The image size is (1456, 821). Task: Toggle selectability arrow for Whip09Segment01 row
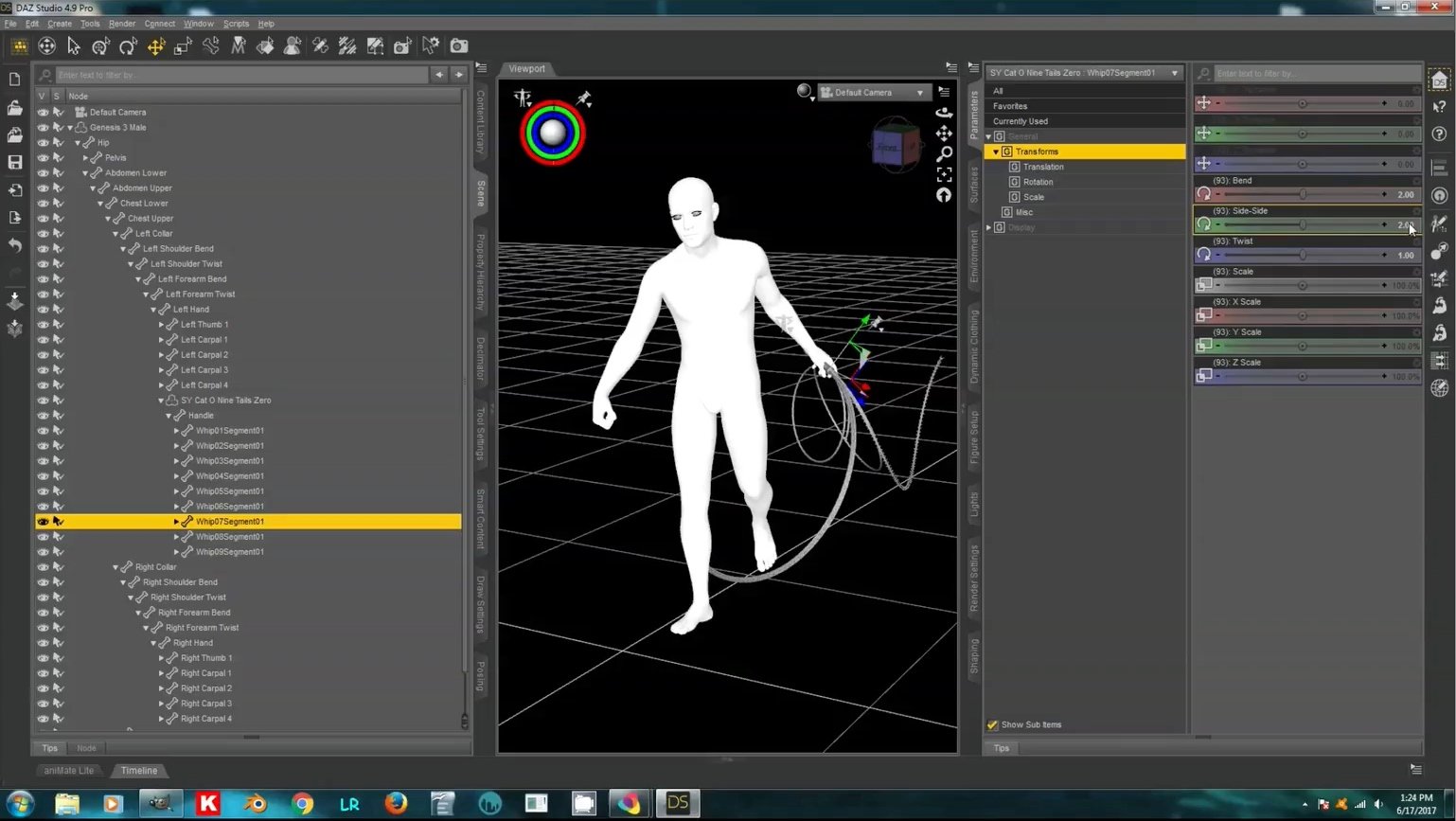(x=58, y=551)
